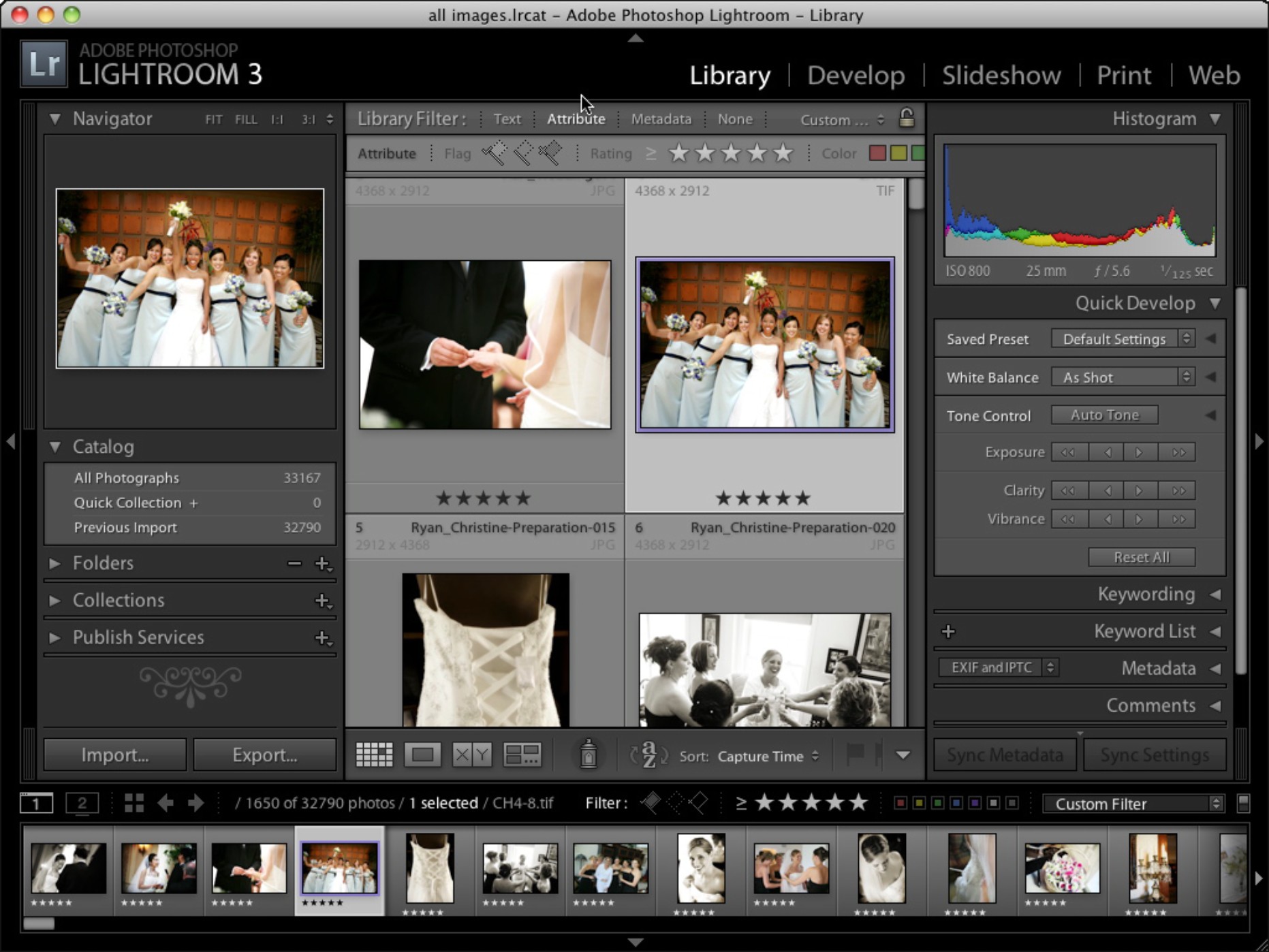Expand the Collections panel
Screen dimensions: 1269x952
(x=54, y=601)
